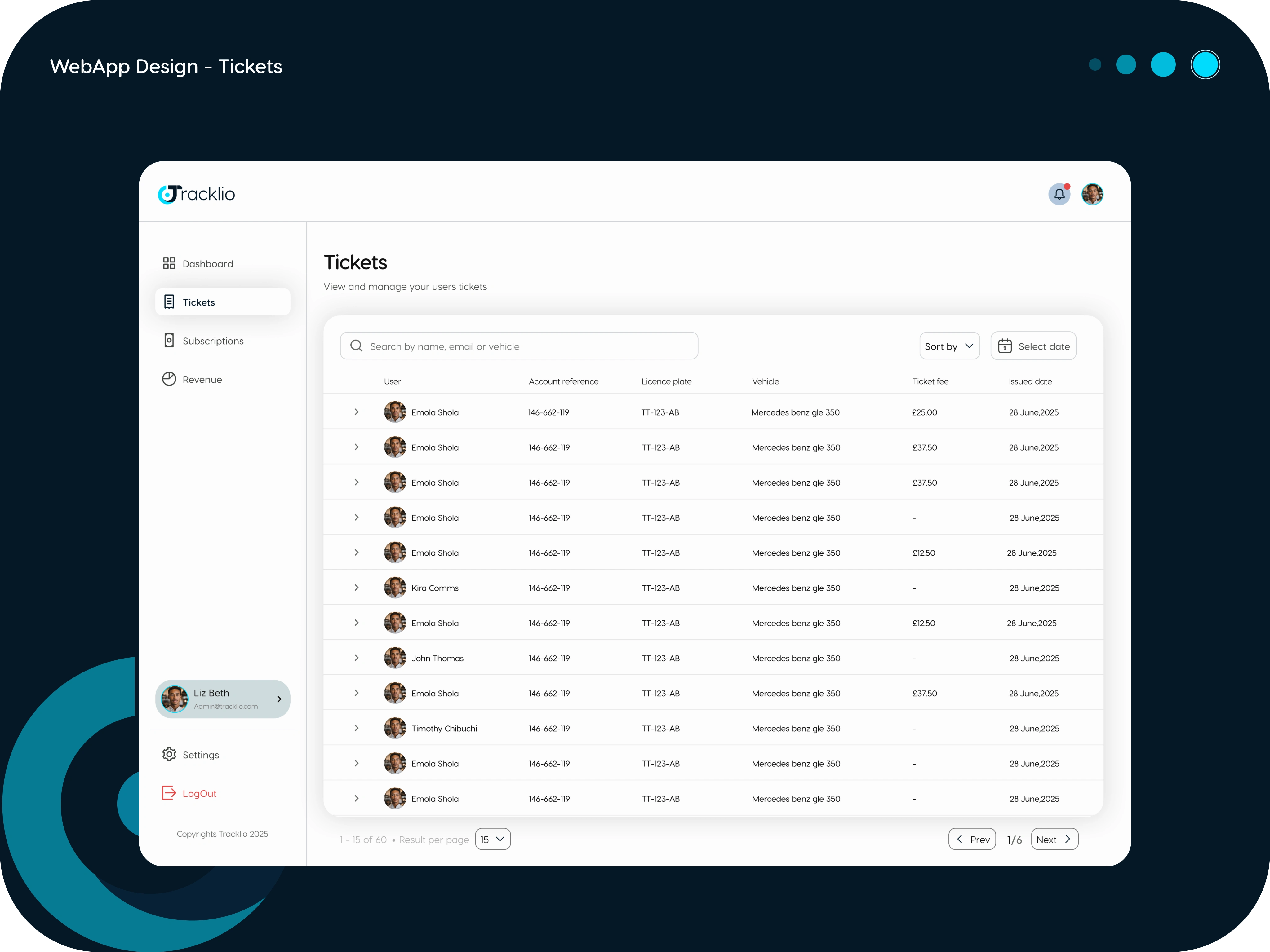This screenshot has height=952, width=1270.
Task: Expand the Kira Comms ticket row
Action: coord(357,588)
